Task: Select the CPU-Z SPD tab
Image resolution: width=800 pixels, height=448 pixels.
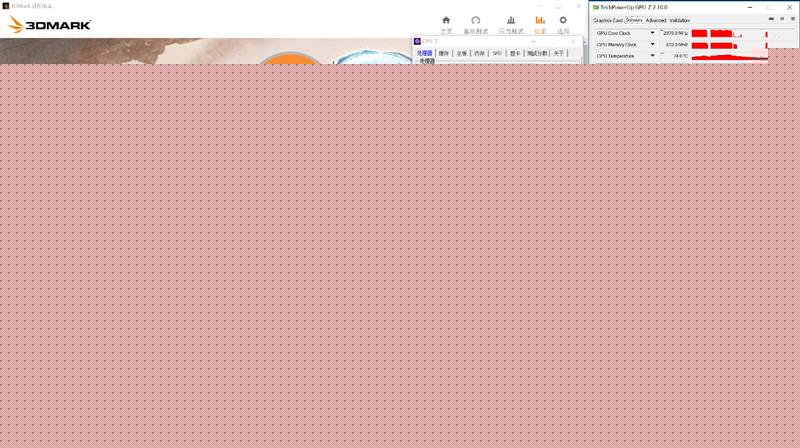Action: click(497, 53)
